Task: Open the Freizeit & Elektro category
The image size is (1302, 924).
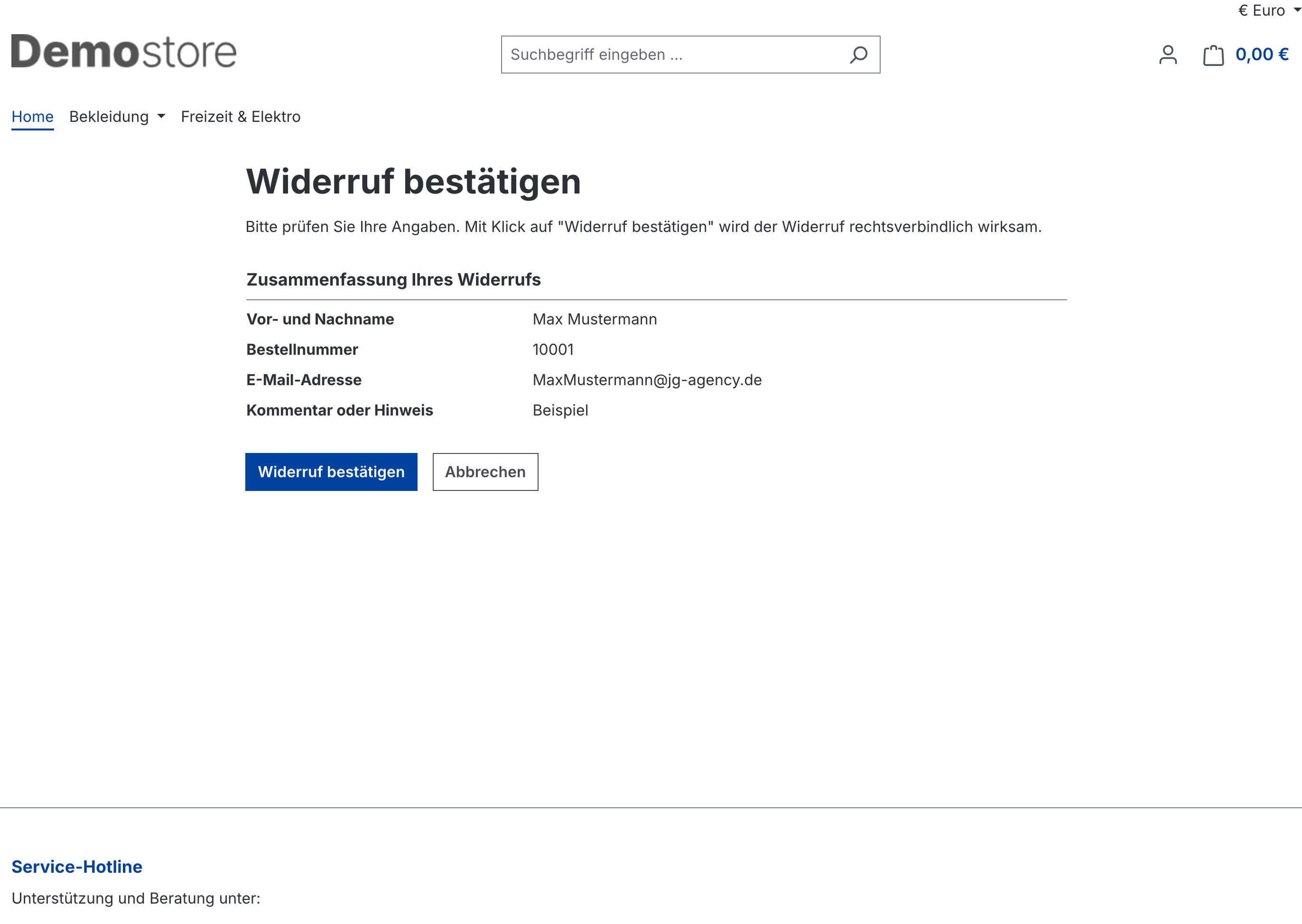Action: [240, 117]
